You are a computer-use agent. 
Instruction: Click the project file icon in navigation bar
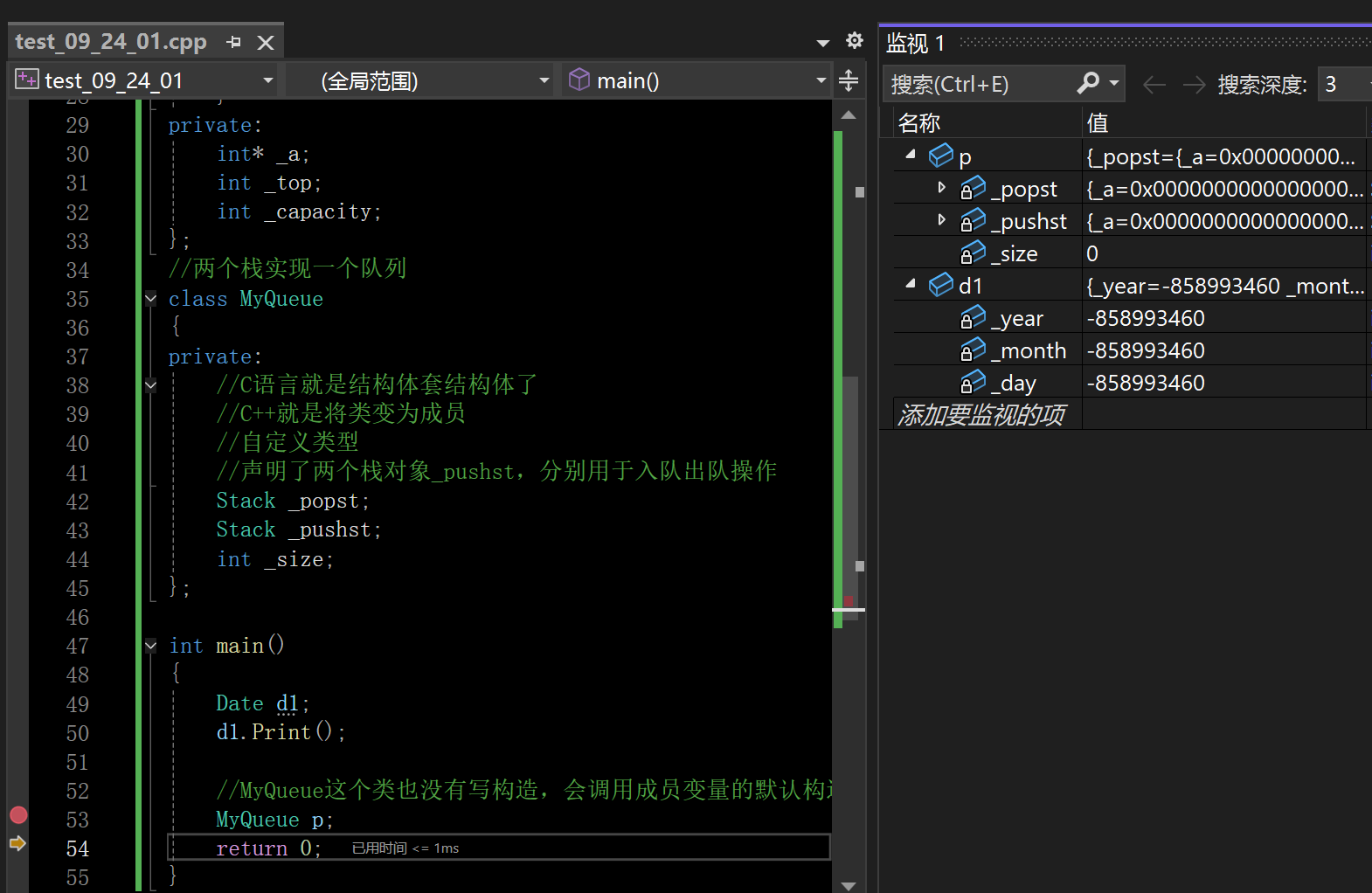coord(26,80)
